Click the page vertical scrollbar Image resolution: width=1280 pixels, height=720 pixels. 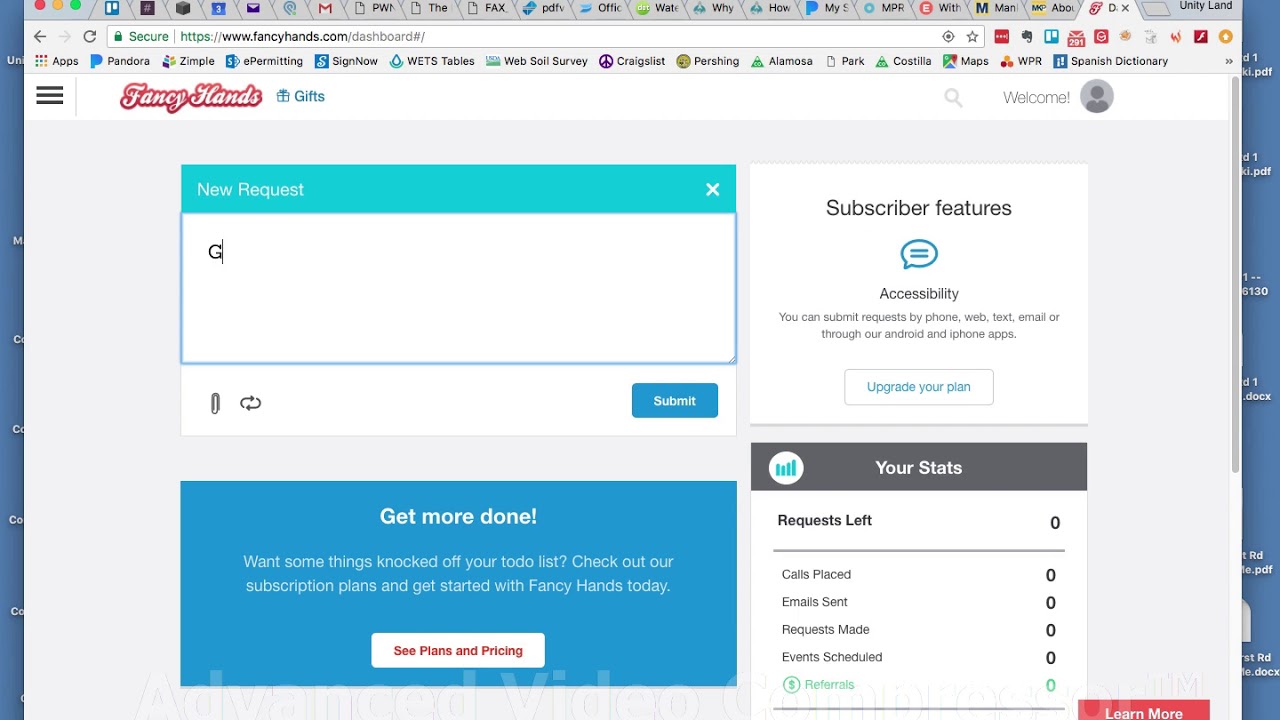(1235, 275)
